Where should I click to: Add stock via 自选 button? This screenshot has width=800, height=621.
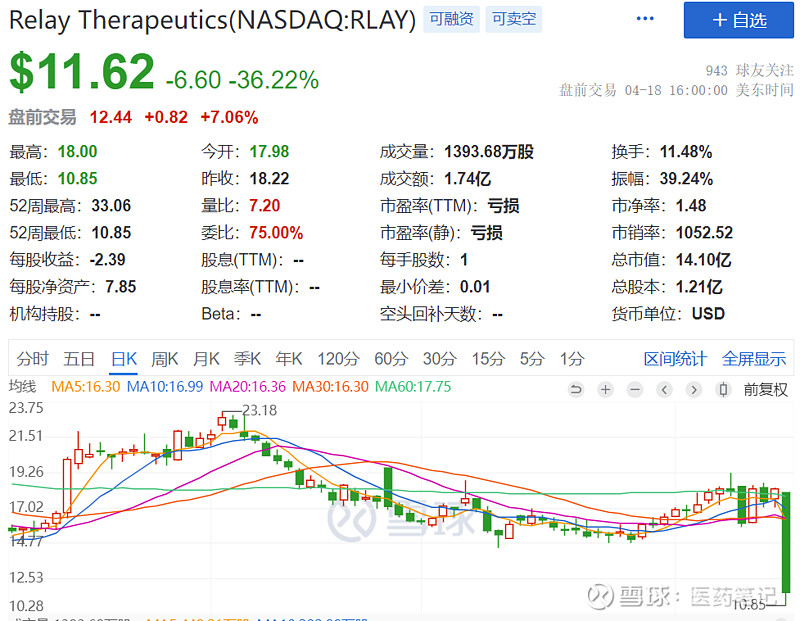click(739, 20)
